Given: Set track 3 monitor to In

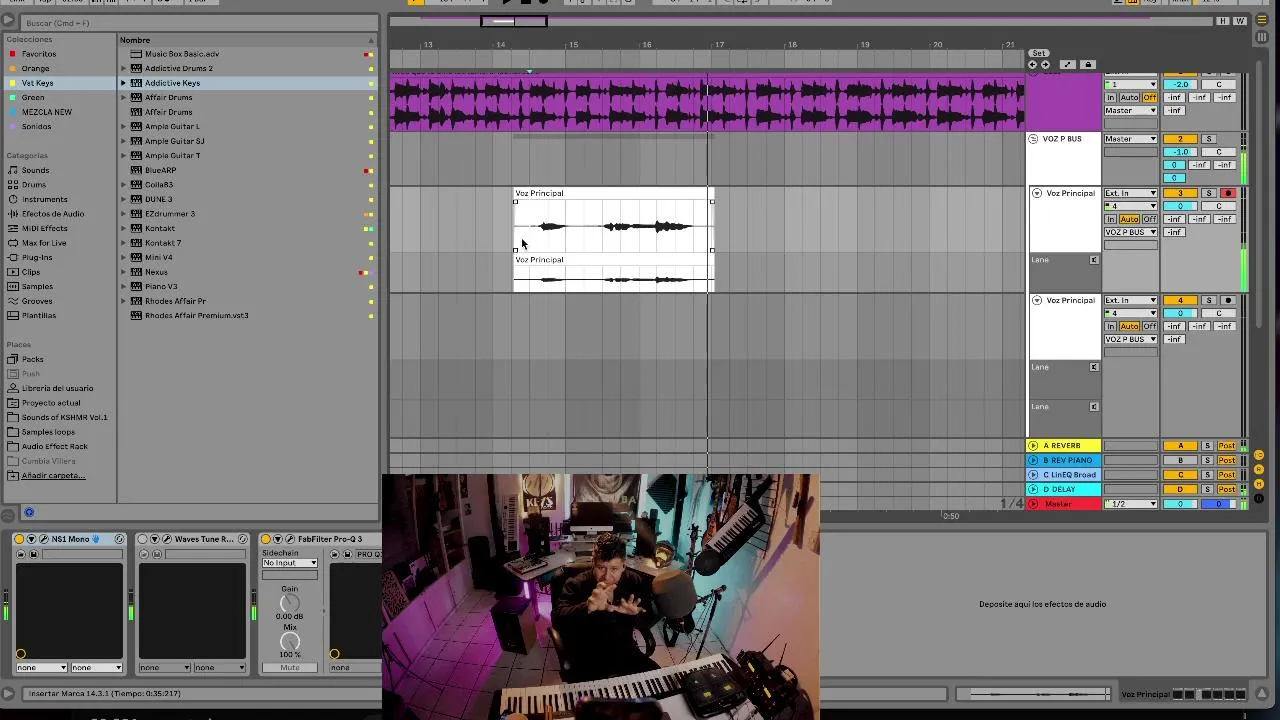Looking at the screenshot, I should 1110,219.
